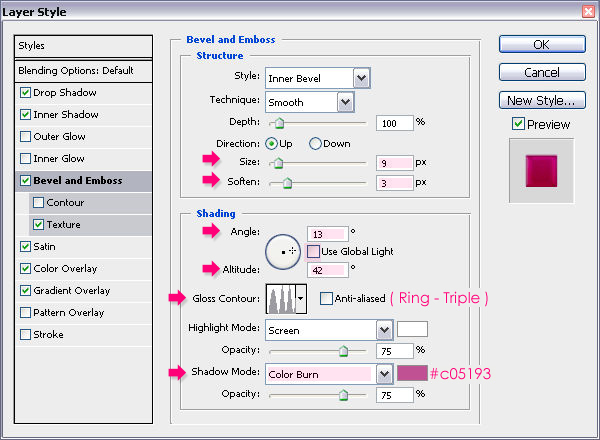The width and height of the screenshot is (600, 440).
Task: Click the white highlight color swatch
Action: [412, 329]
